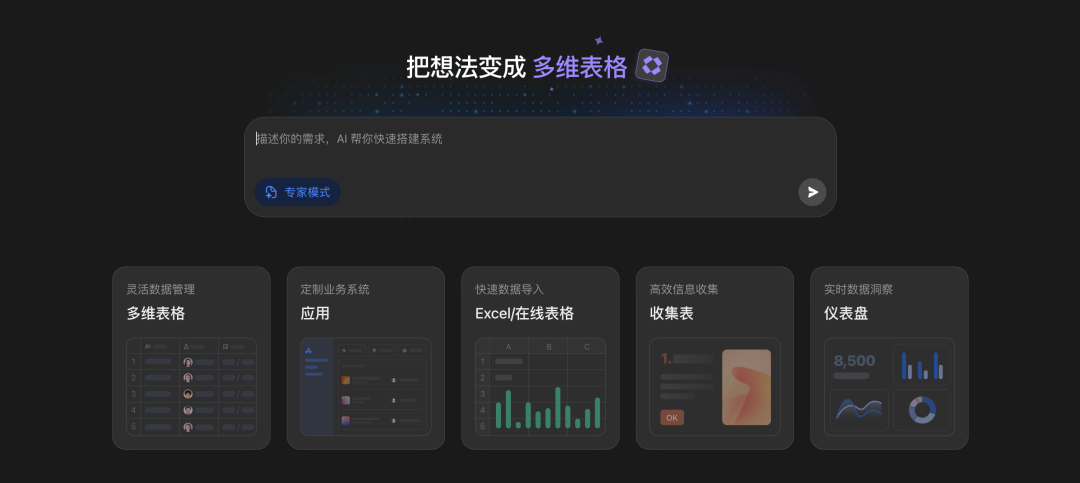
Task: Click the hand photo in 收集表 preview
Action: coord(746,386)
